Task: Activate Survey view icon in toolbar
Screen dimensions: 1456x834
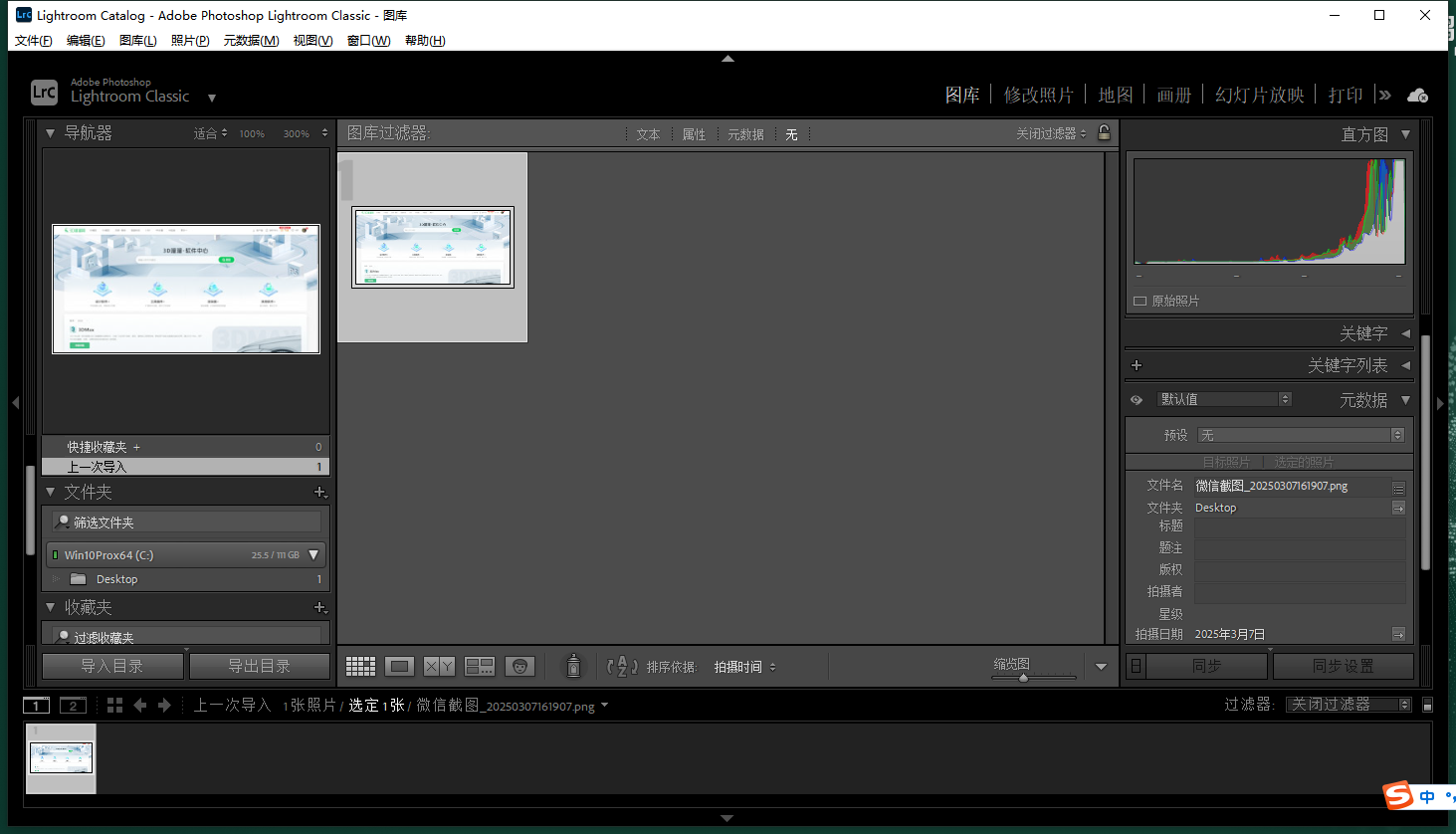Action: (x=480, y=666)
